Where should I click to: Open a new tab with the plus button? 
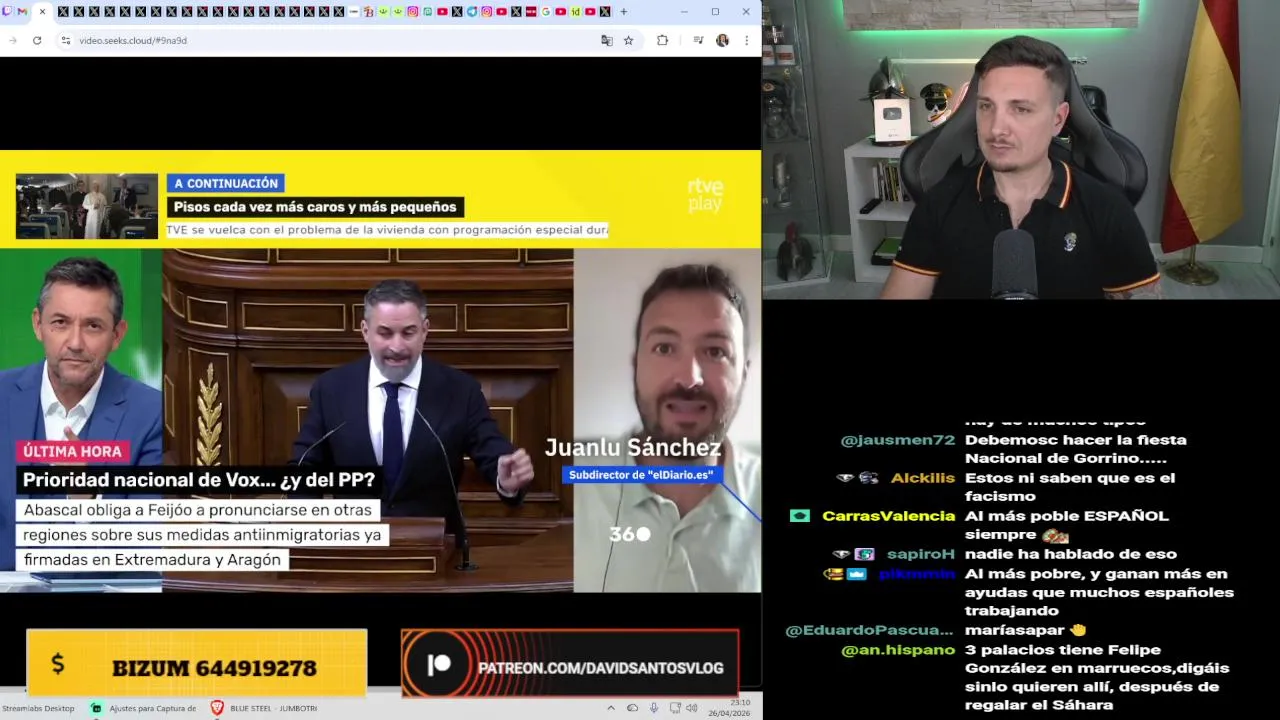624,11
